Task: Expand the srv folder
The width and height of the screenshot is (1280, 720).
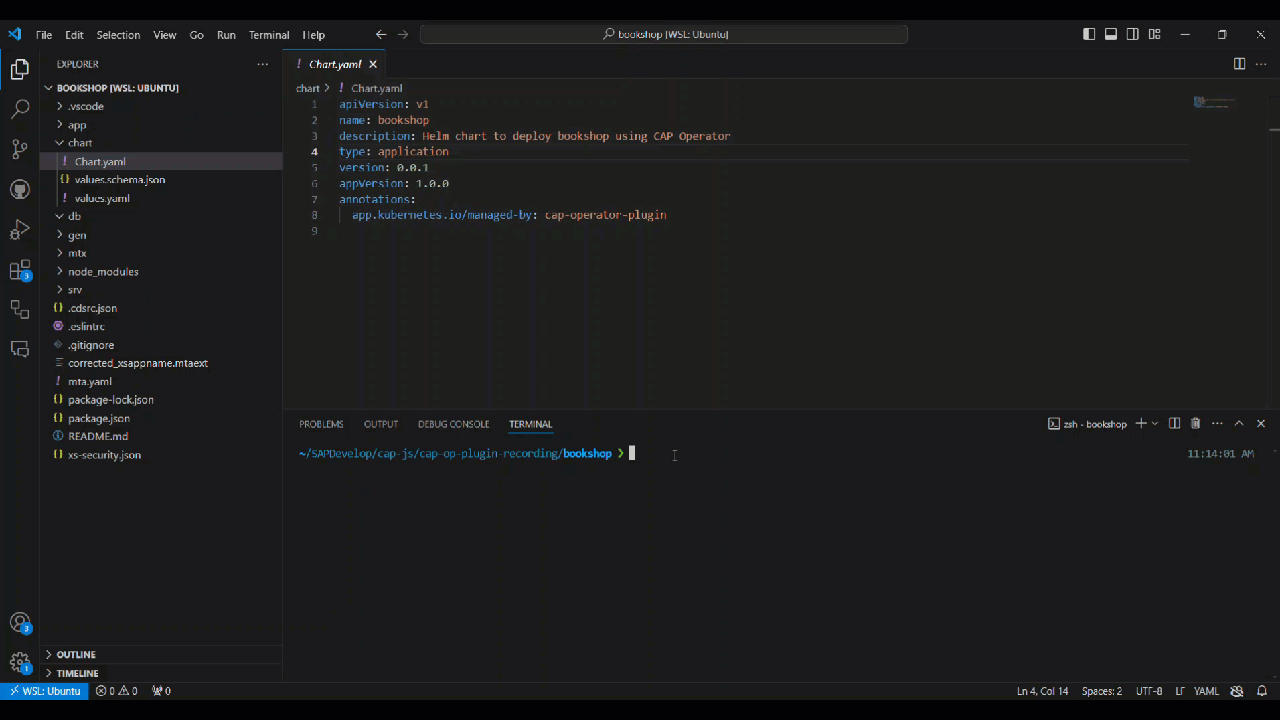Action: pyautogui.click(x=161, y=290)
